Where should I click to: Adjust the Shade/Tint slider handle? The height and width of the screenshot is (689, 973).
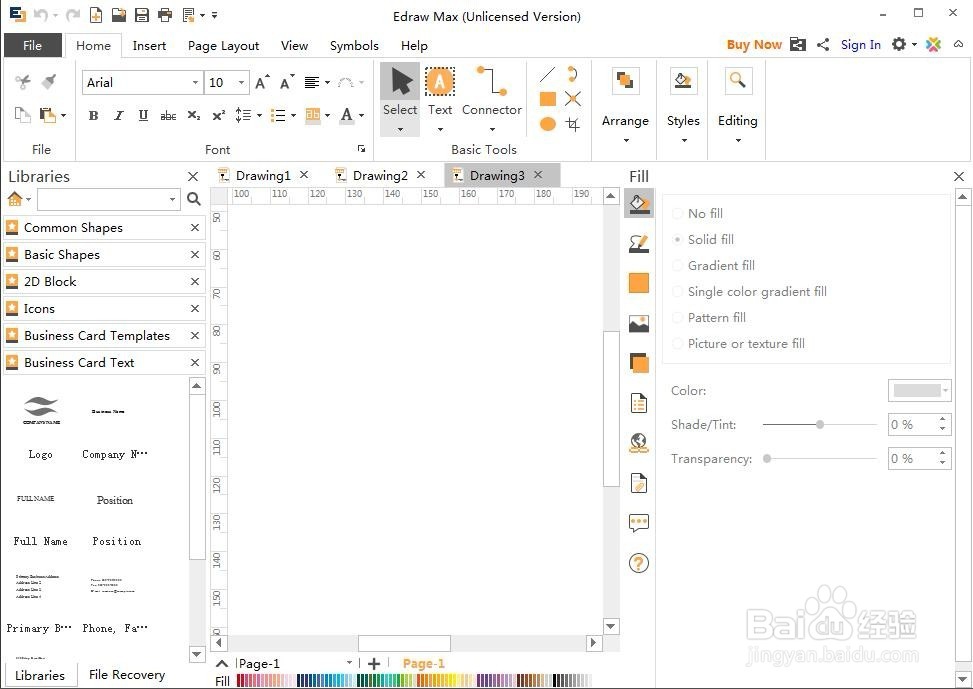tap(820, 425)
